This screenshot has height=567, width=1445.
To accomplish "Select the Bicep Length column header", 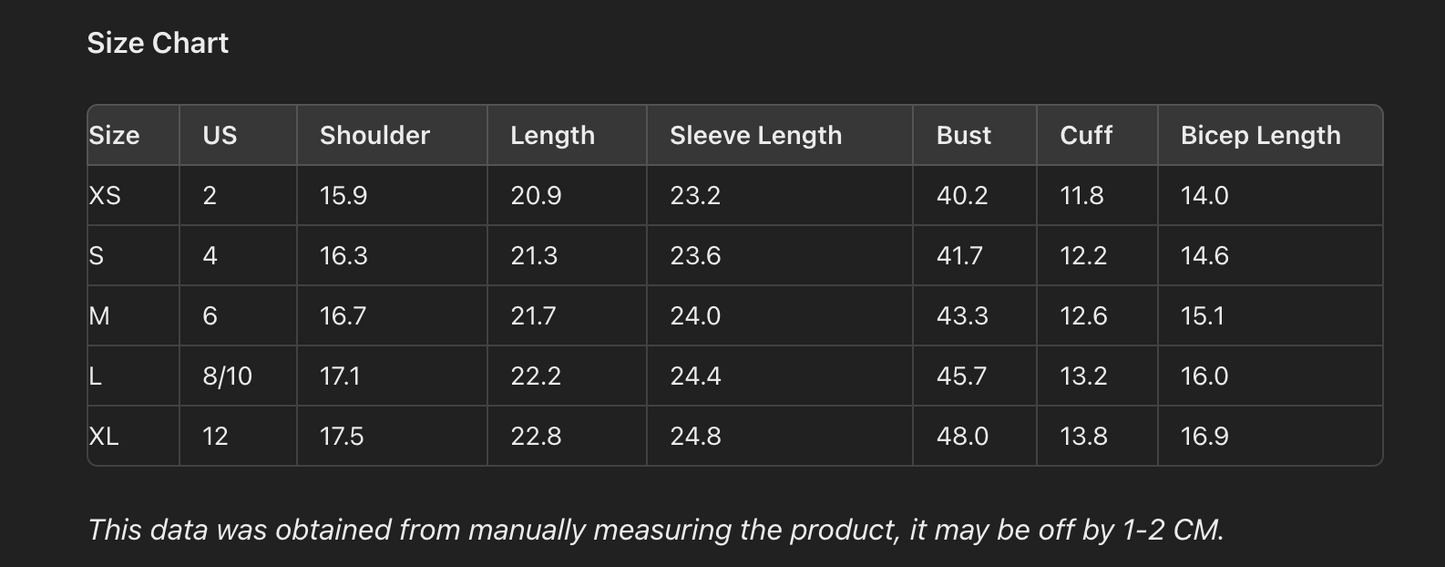I will click(x=1260, y=135).
